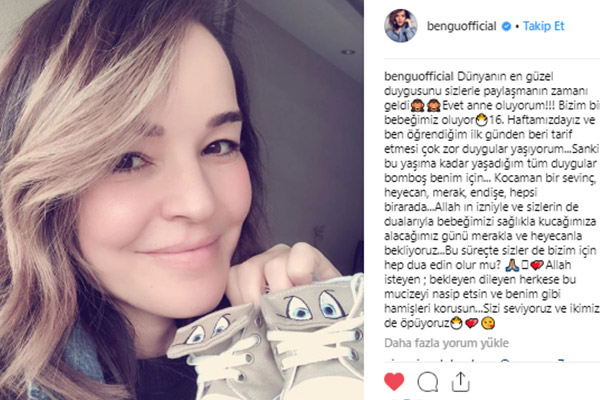
Task: Click the baby emoji after öpüyoruz
Action: click(x=456, y=323)
